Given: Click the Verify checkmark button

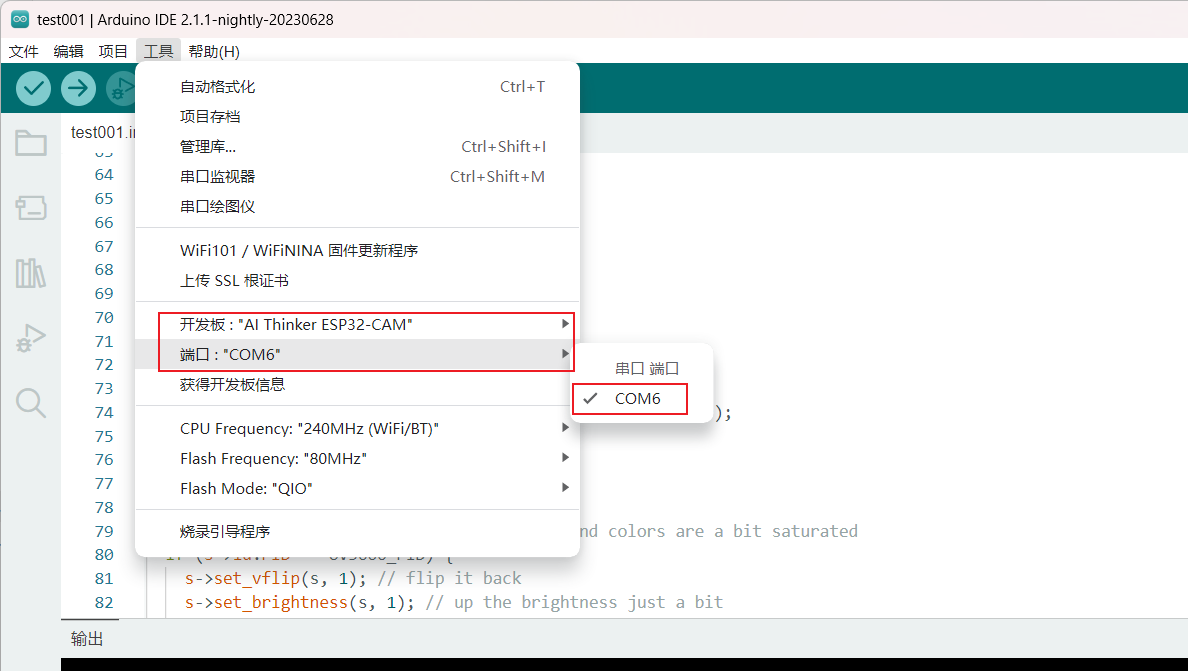Looking at the screenshot, I should pyautogui.click(x=33, y=89).
